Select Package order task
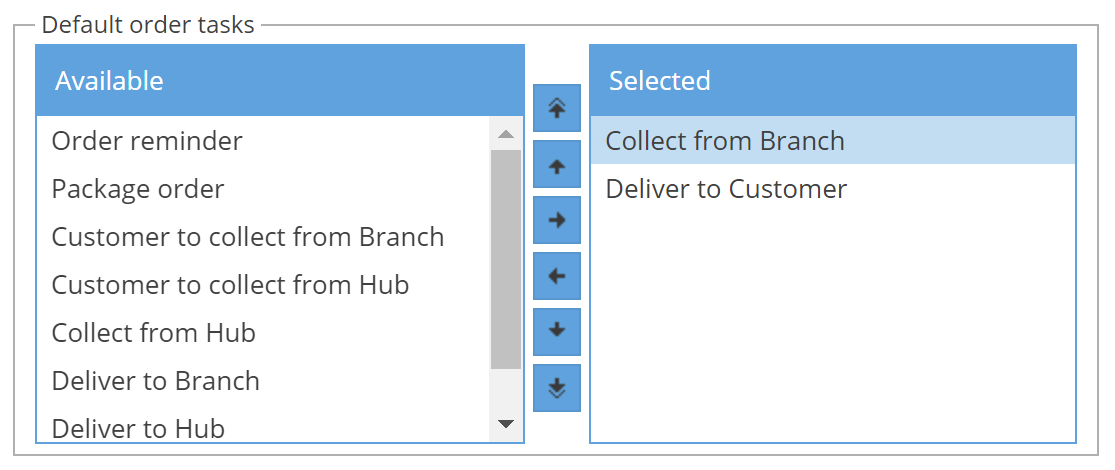 tap(138, 189)
